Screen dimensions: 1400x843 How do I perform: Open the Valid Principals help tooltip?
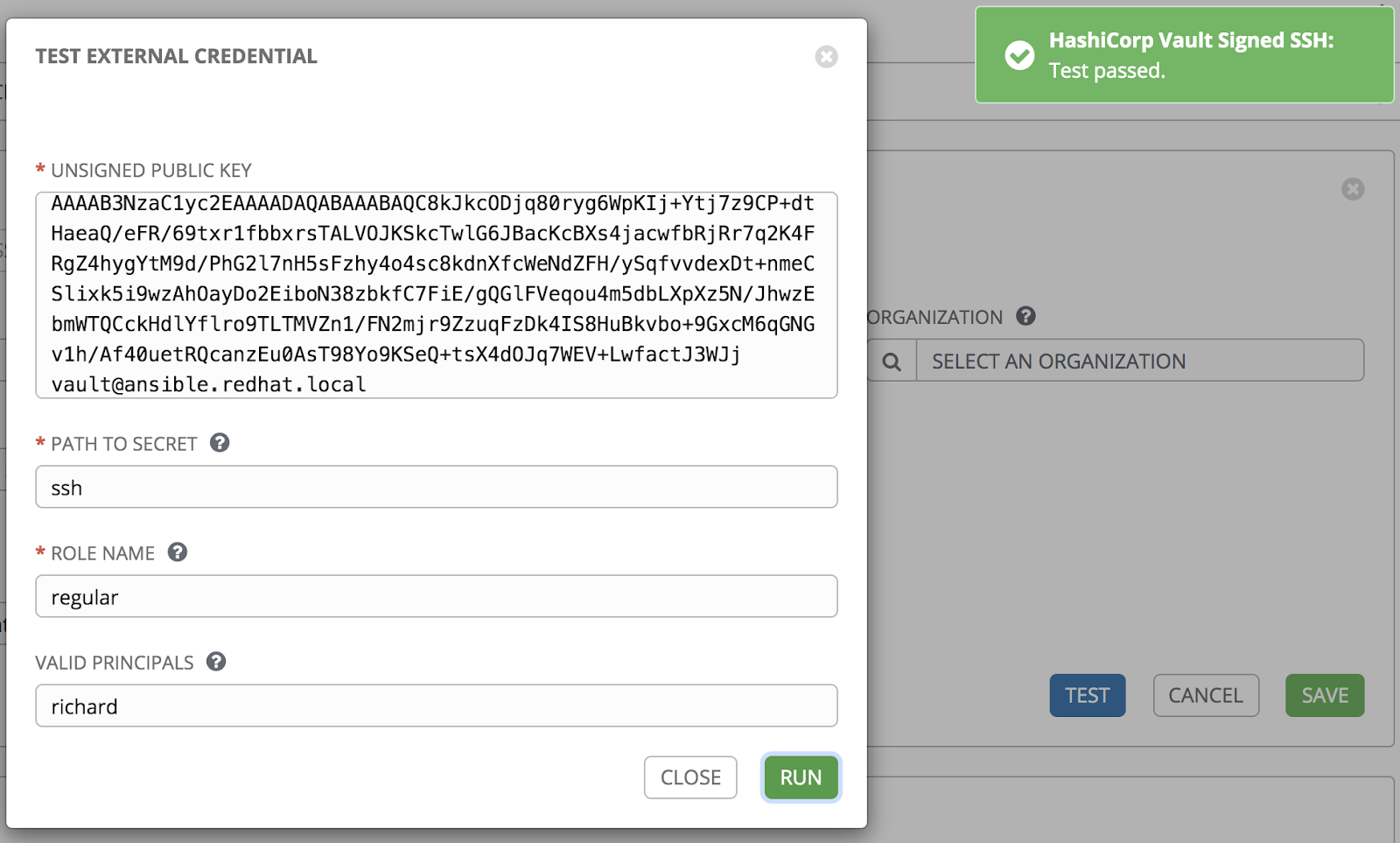[x=216, y=662]
